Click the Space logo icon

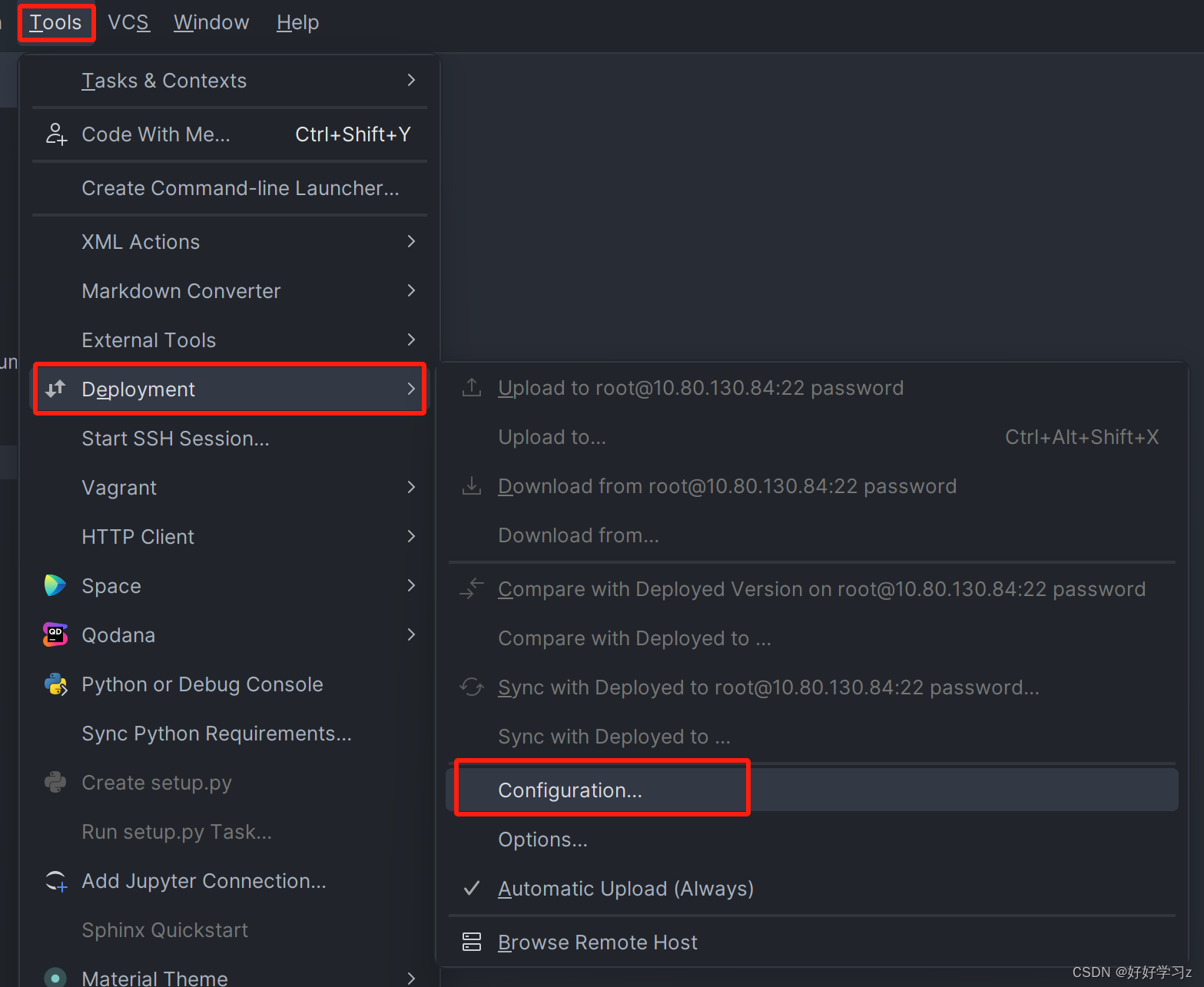(x=55, y=585)
